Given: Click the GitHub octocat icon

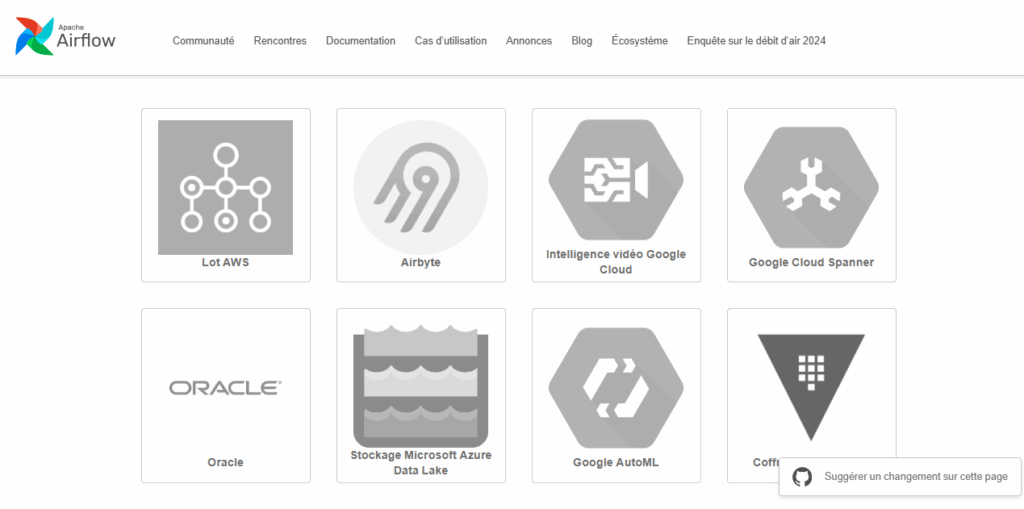Looking at the screenshot, I should click(x=802, y=477).
